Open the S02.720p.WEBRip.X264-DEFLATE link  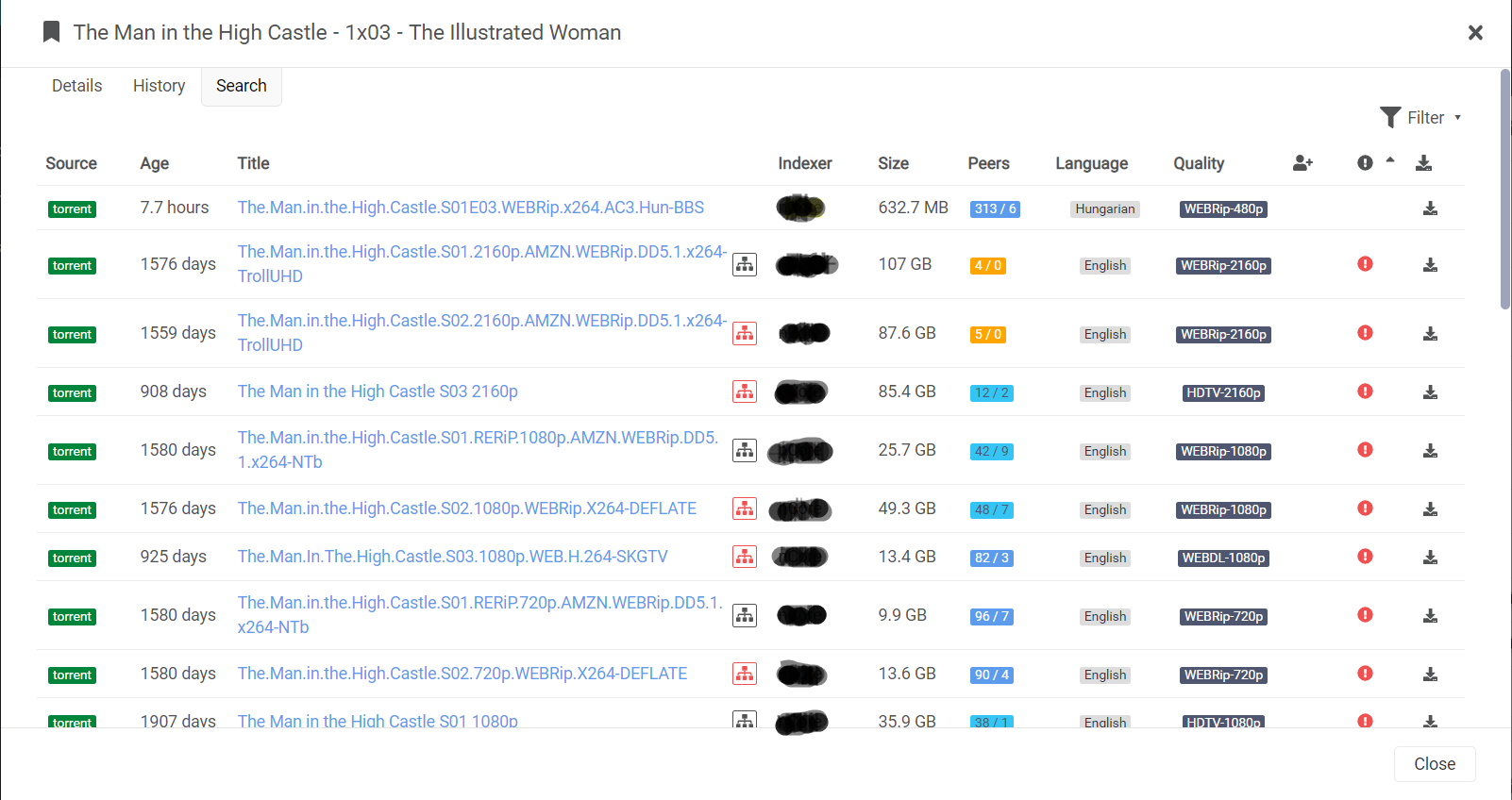pyautogui.click(x=462, y=674)
